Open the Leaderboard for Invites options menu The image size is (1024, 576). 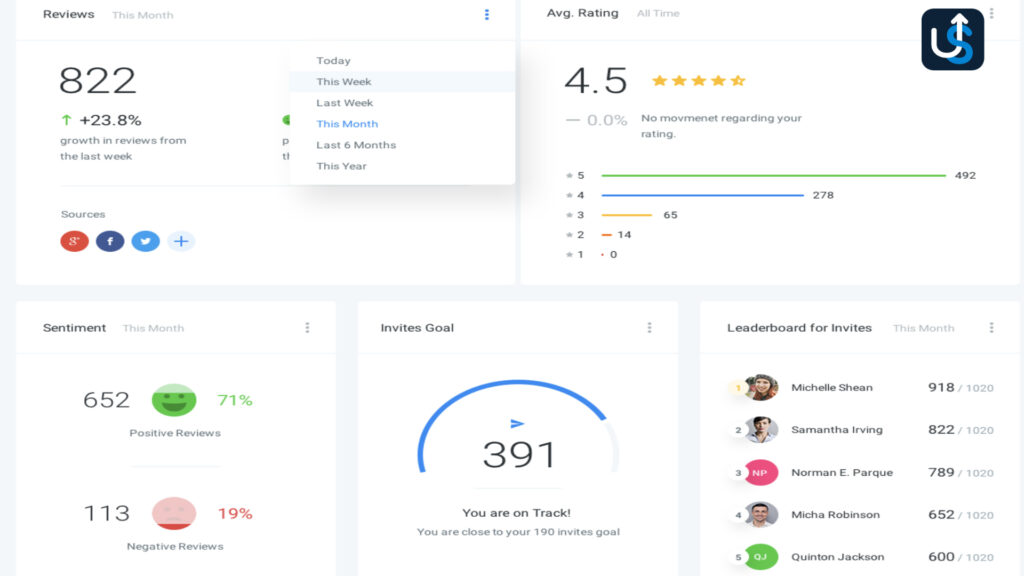click(x=991, y=327)
